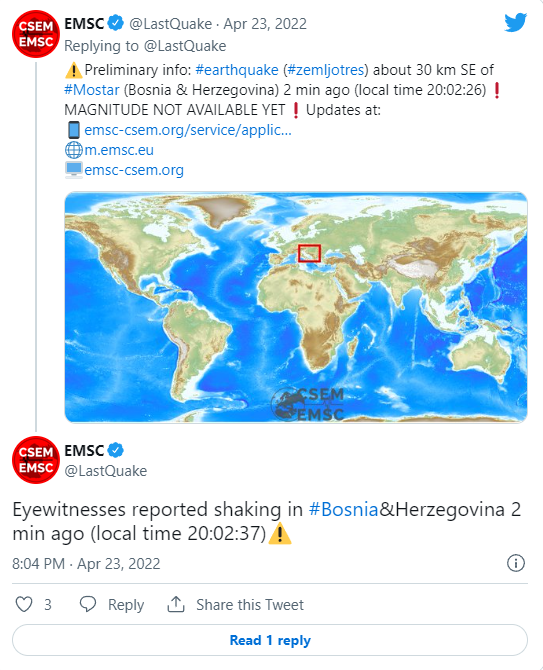The image size is (543, 670).
Task: Click the share upload arrow icon
Action: pyautogui.click(x=176, y=604)
